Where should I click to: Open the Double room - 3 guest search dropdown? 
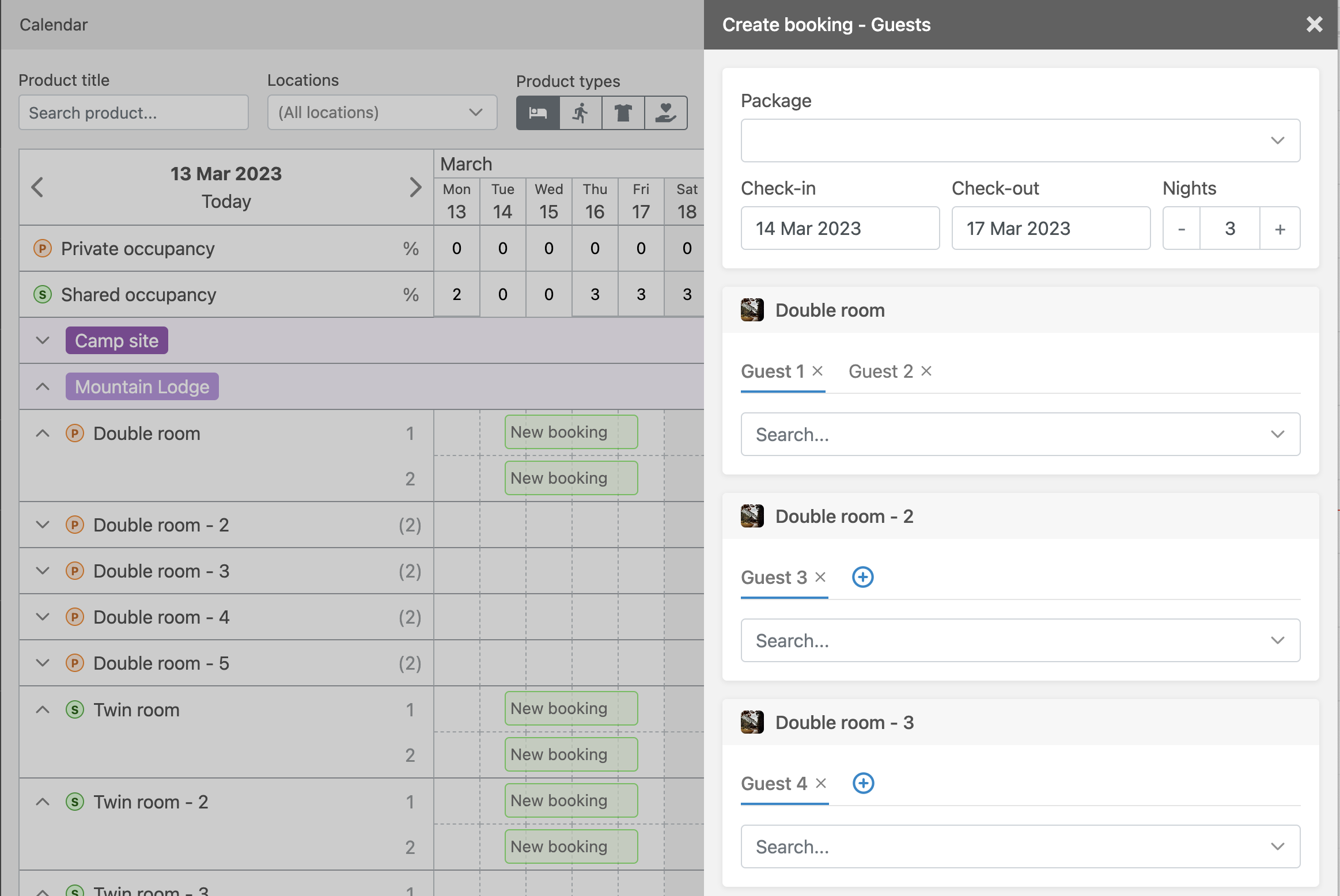point(1020,846)
